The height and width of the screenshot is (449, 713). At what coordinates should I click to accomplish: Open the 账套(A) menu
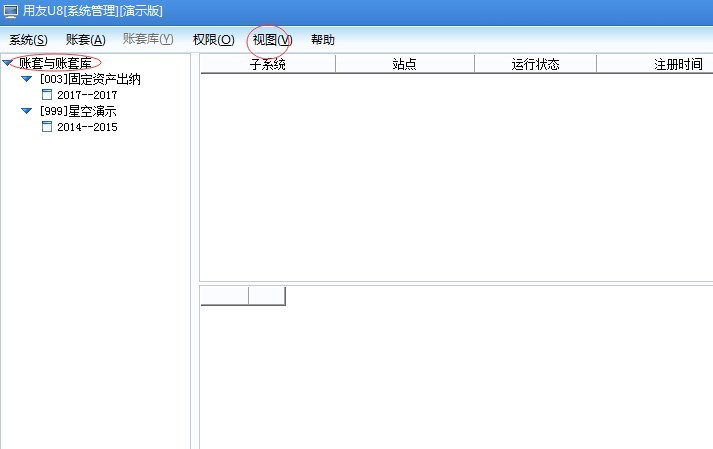pos(85,40)
